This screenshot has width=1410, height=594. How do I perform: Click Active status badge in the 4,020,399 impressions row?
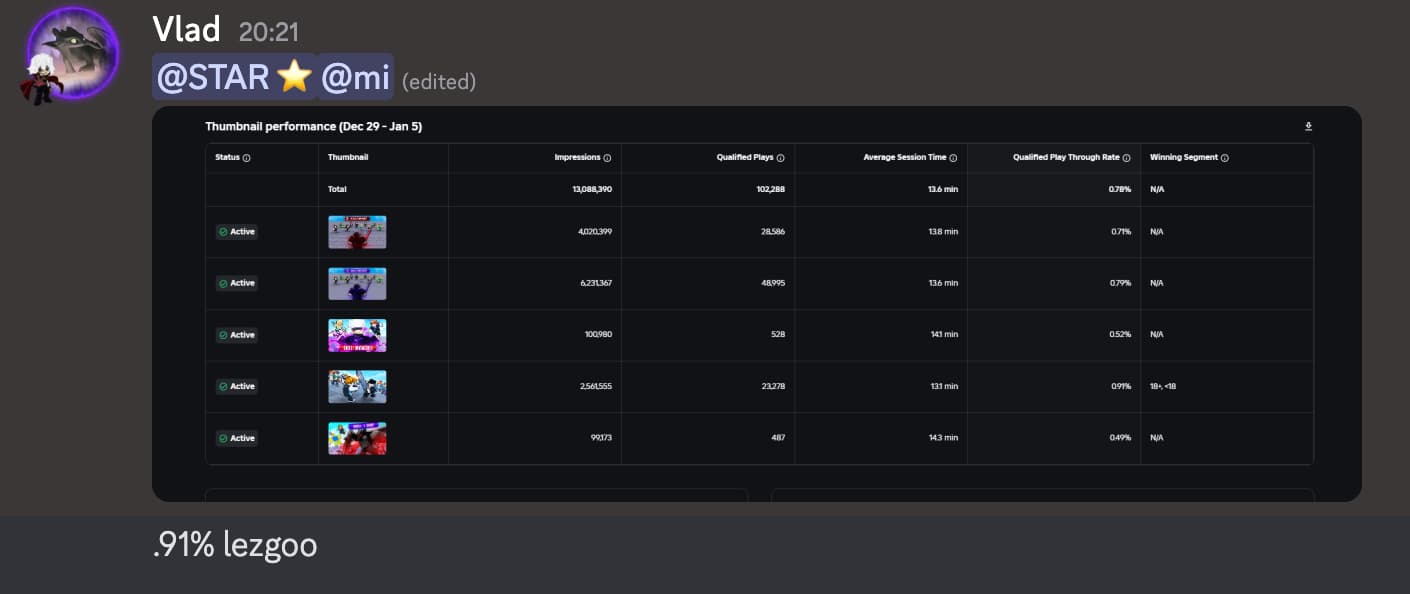click(237, 232)
